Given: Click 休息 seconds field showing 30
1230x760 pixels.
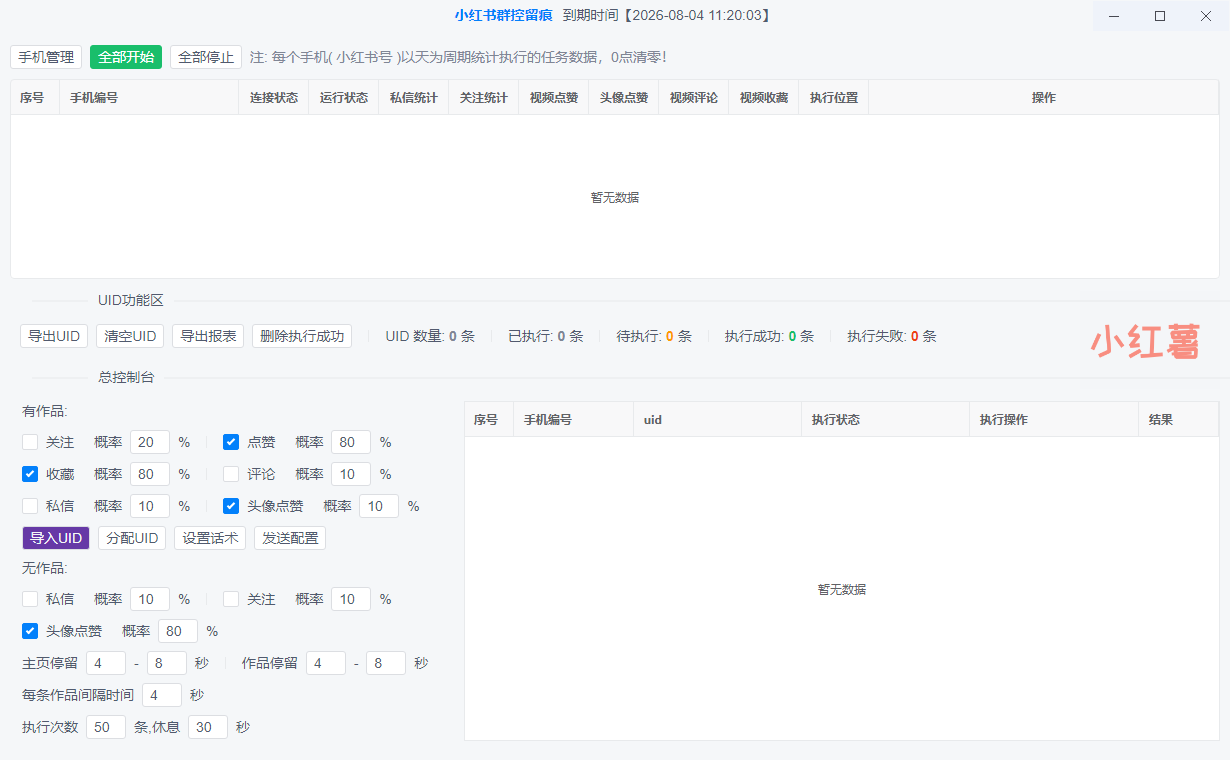Looking at the screenshot, I should (208, 727).
